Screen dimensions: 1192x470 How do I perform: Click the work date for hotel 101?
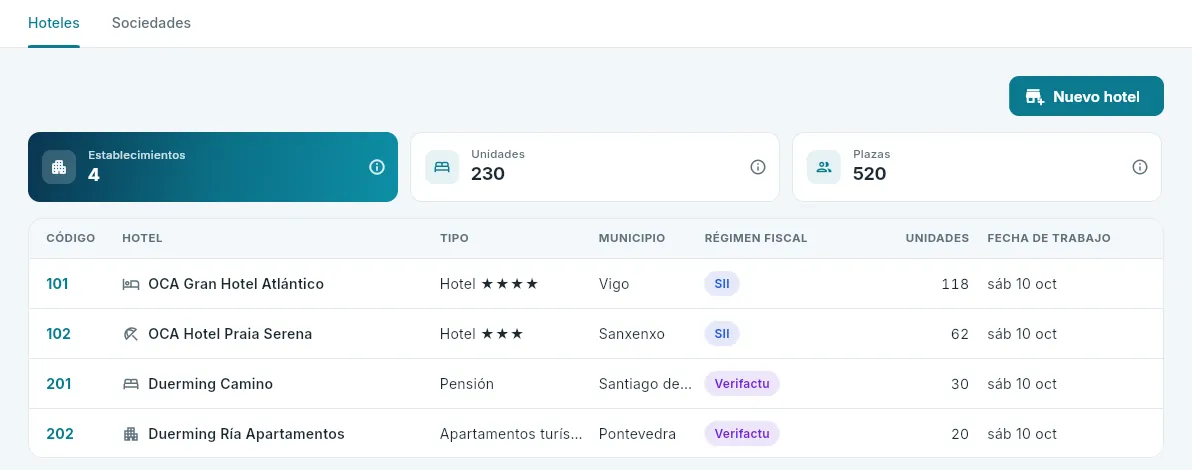click(1022, 284)
